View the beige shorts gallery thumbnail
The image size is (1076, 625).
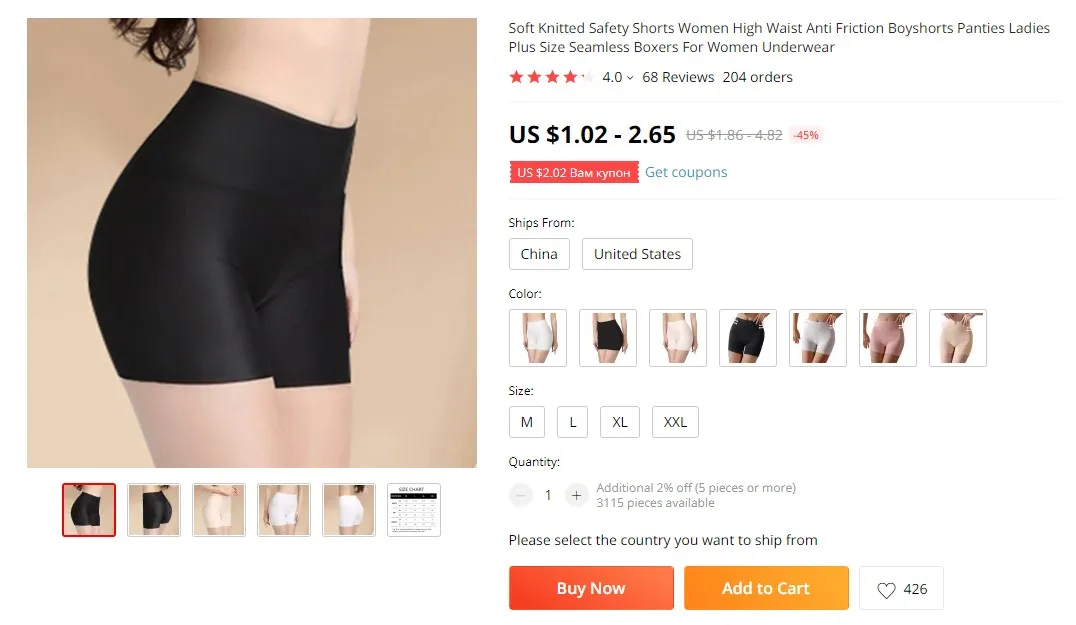pyautogui.click(x=219, y=510)
